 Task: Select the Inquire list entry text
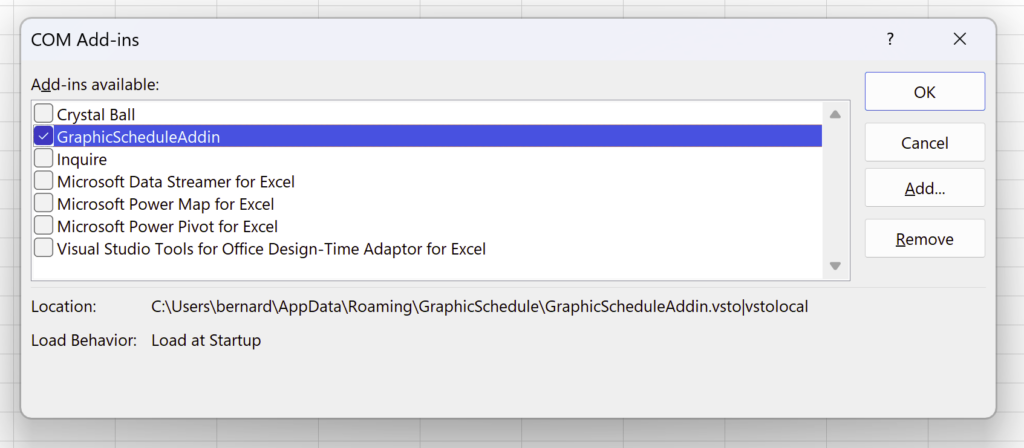tap(82, 159)
